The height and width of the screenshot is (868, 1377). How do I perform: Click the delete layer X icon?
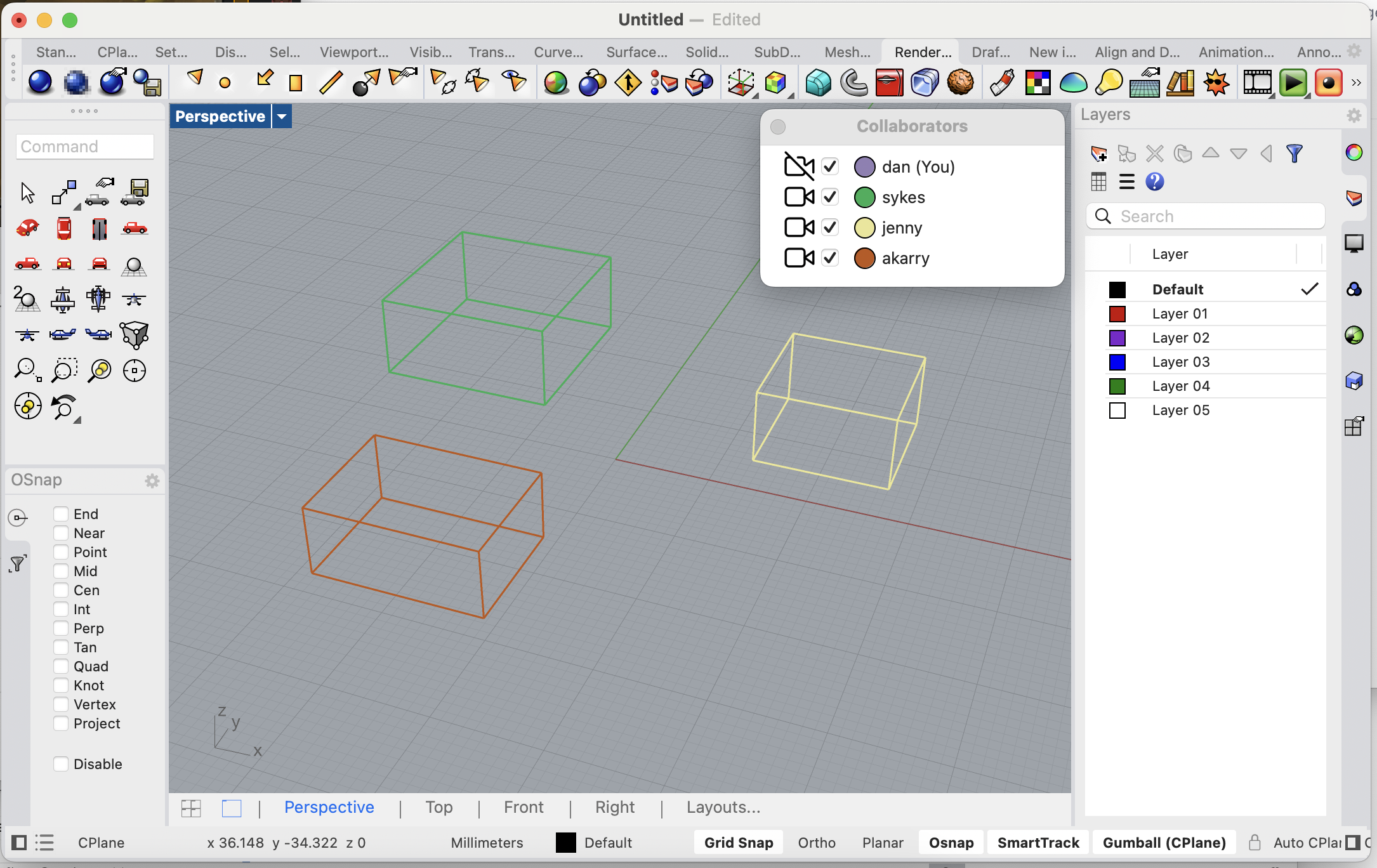pos(1154,154)
